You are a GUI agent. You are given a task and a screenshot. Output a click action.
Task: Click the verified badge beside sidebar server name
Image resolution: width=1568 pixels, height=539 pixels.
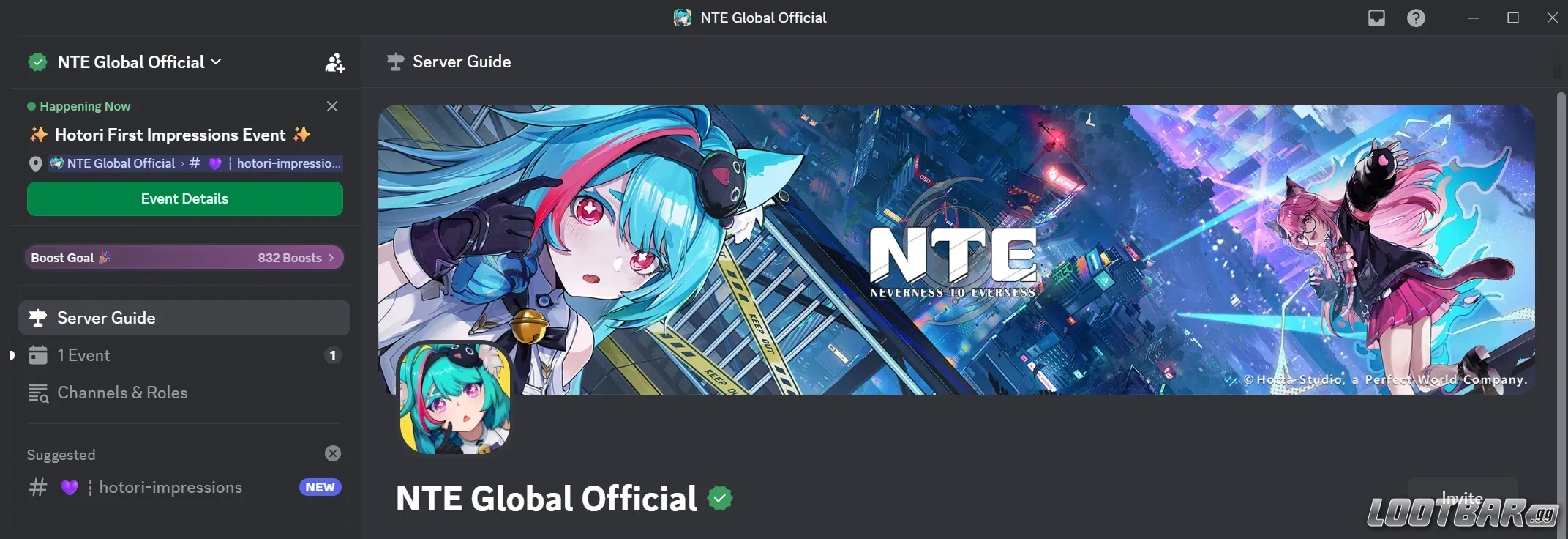coord(37,62)
